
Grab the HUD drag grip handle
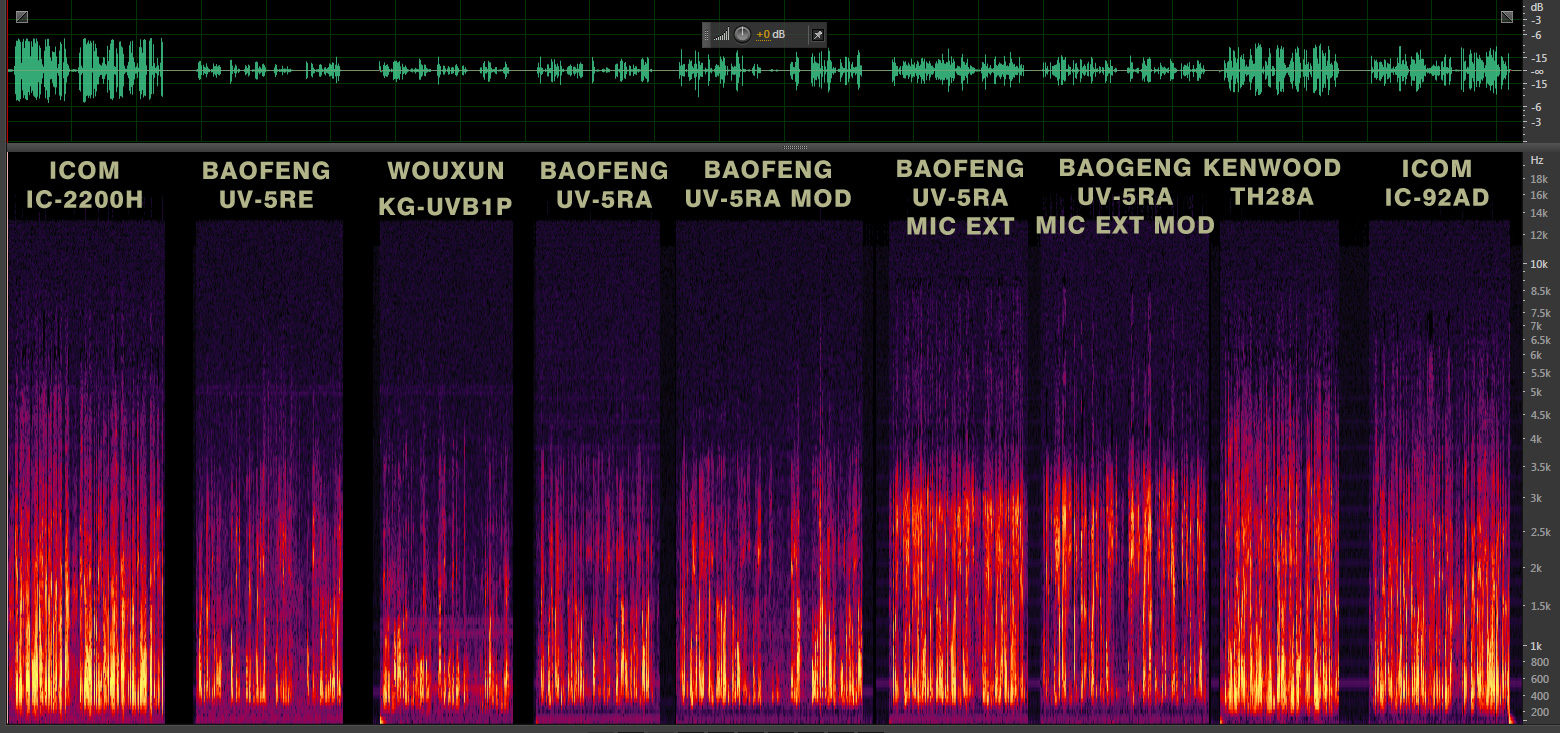click(x=707, y=35)
